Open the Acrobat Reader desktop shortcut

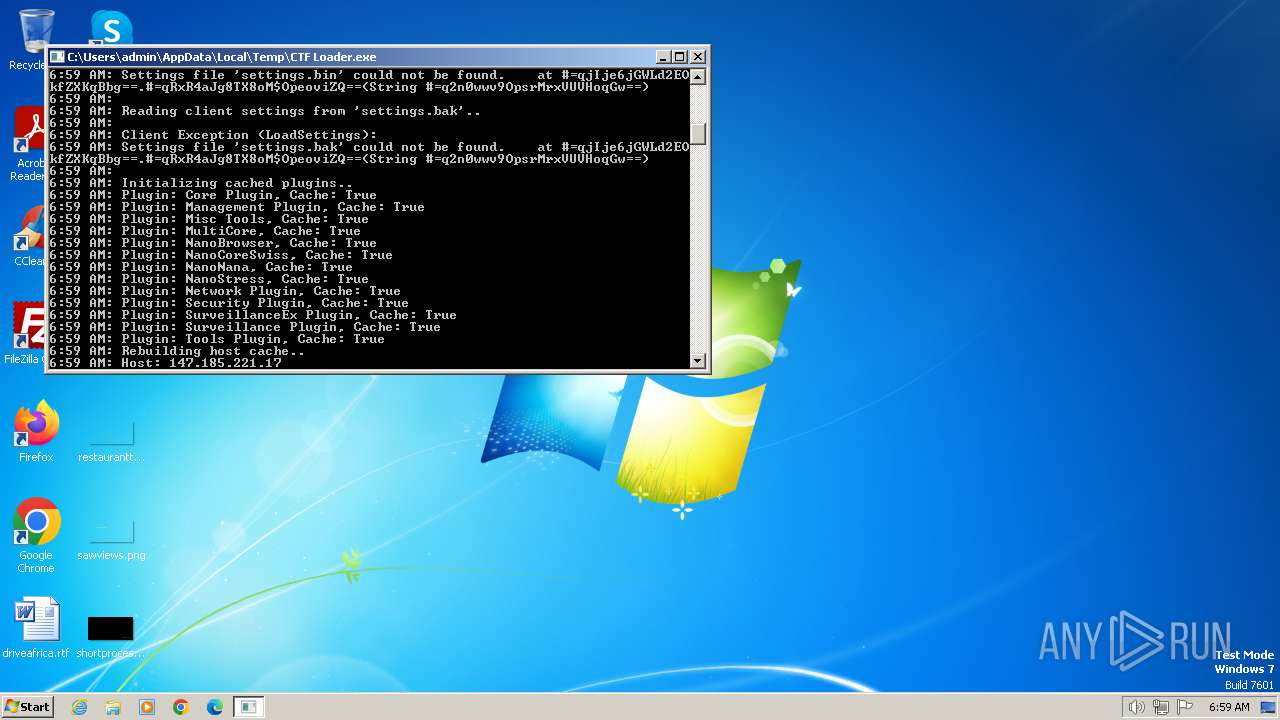[x=30, y=145]
